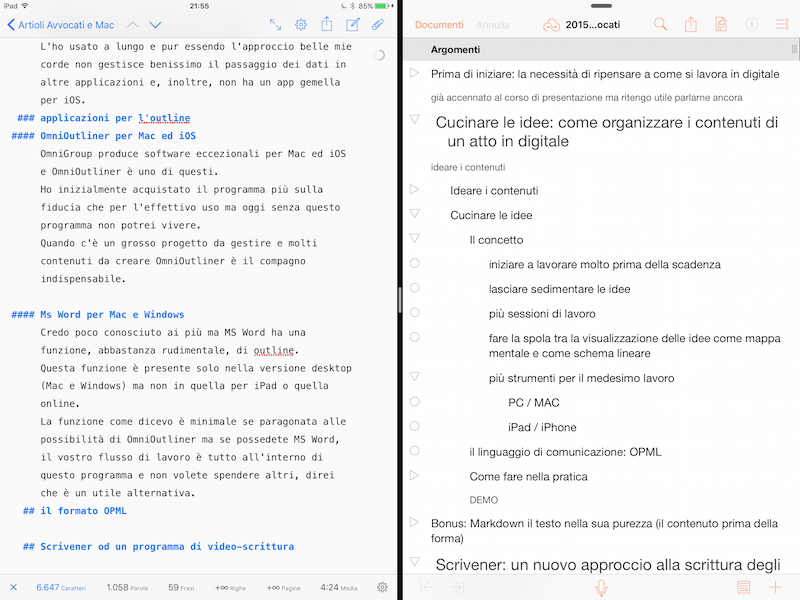Collapse the Cucinare le idee sub-row
The height and width of the screenshot is (600, 800).
(x=415, y=214)
